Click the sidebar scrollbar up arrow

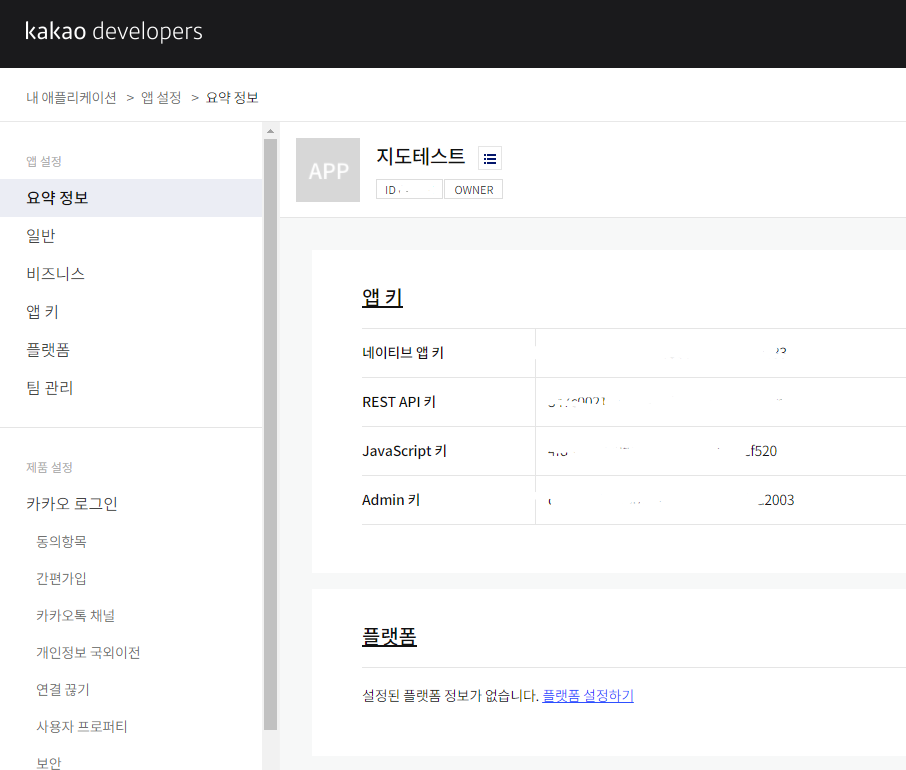coord(270,131)
